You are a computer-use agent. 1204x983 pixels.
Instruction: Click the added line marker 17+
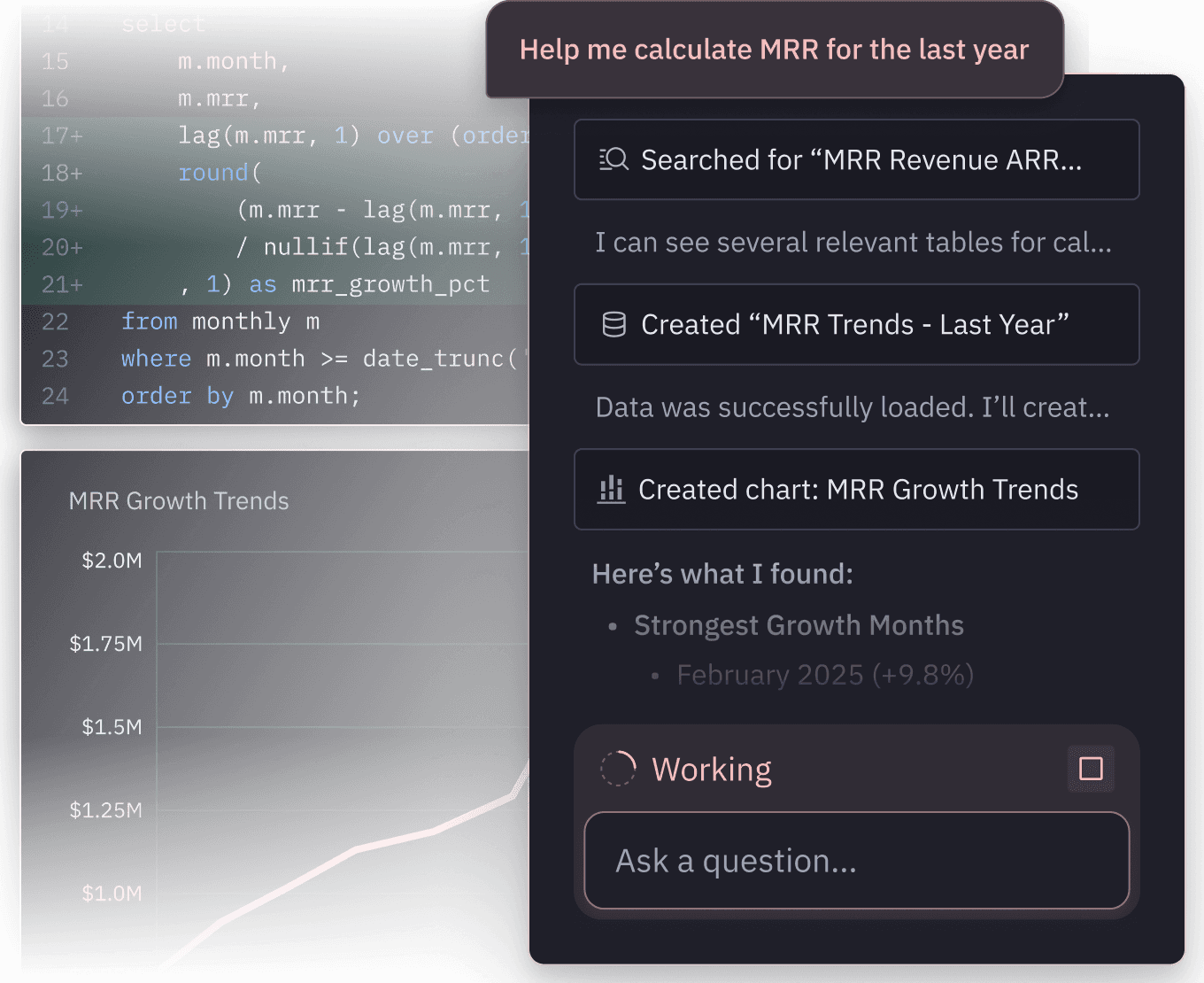62,135
